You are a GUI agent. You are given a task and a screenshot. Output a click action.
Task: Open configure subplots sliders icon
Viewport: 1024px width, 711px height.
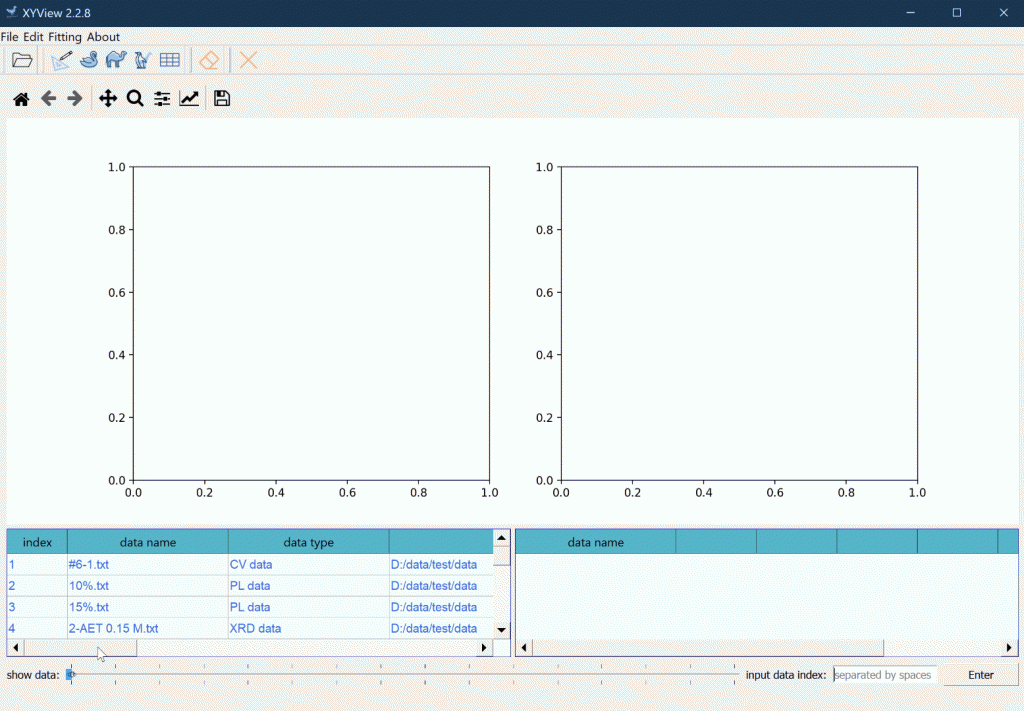tap(162, 99)
